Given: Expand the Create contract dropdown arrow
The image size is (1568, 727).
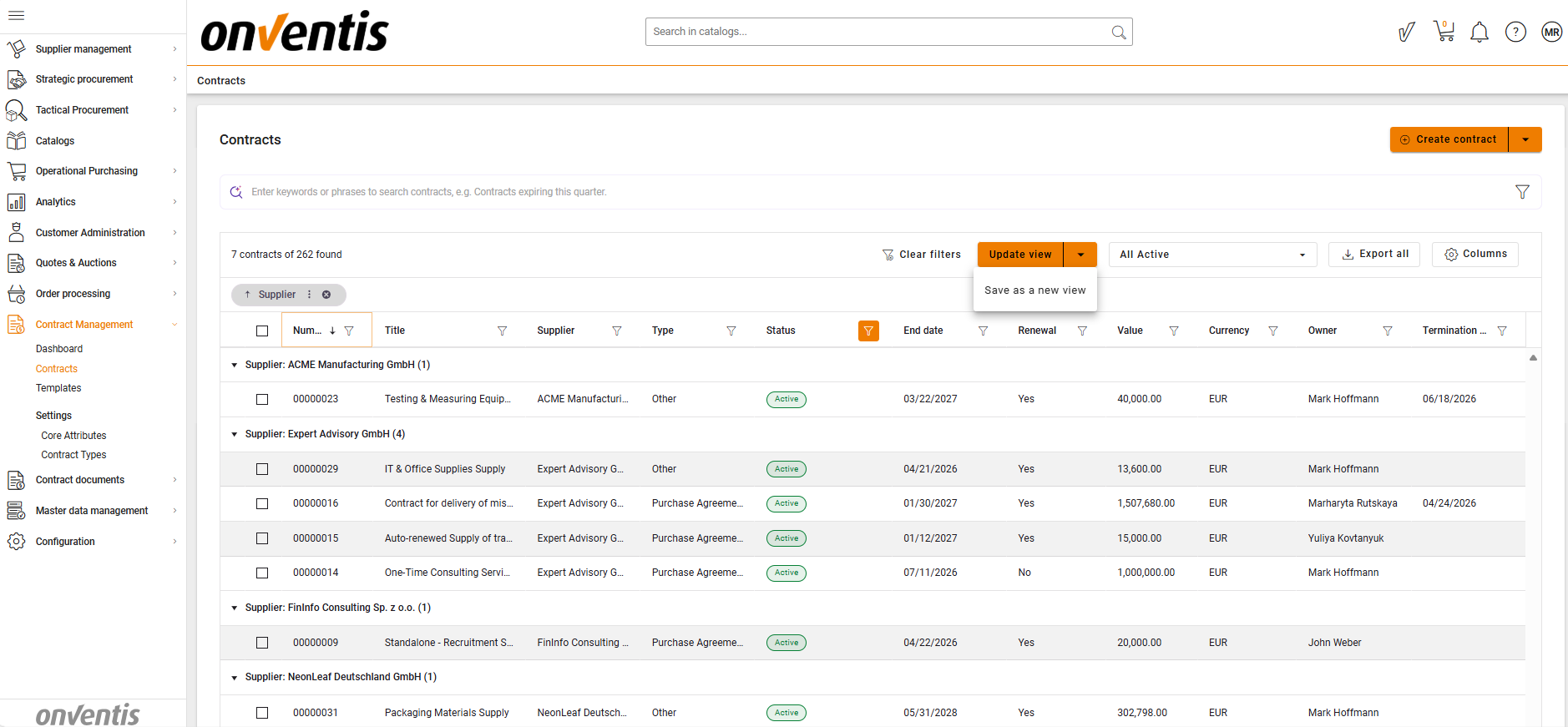Looking at the screenshot, I should click(1525, 139).
